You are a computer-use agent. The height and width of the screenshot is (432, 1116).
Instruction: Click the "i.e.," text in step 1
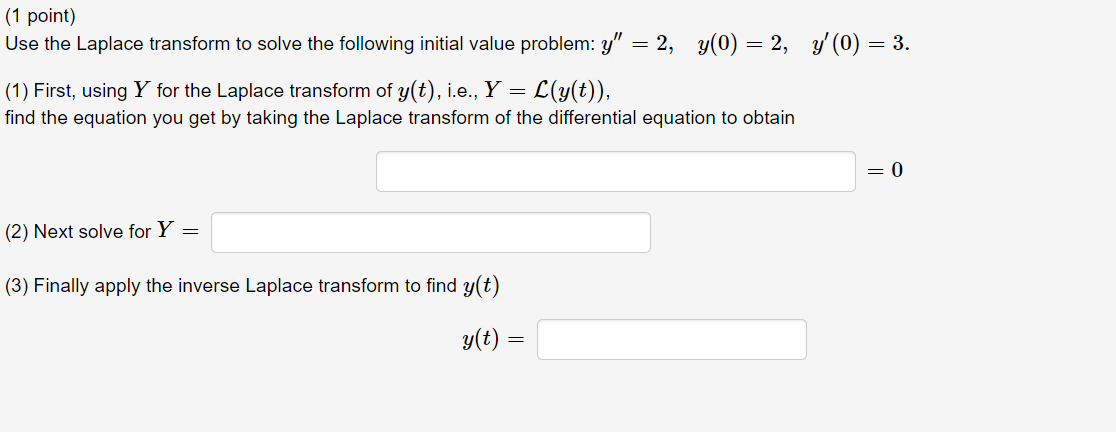pyautogui.click(x=463, y=91)
